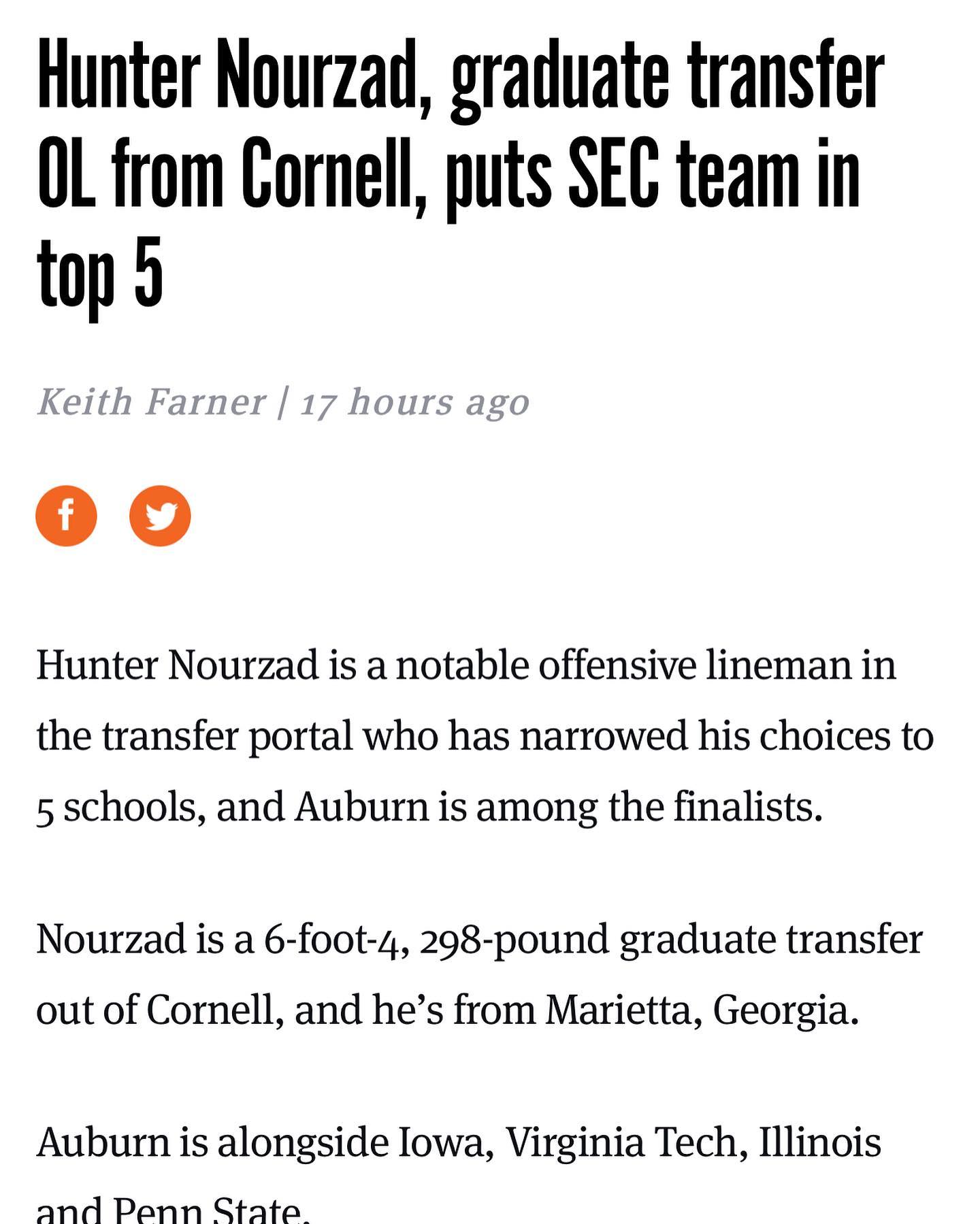
Task: Click 'top 5' in the headline
Action: [100, 272]
